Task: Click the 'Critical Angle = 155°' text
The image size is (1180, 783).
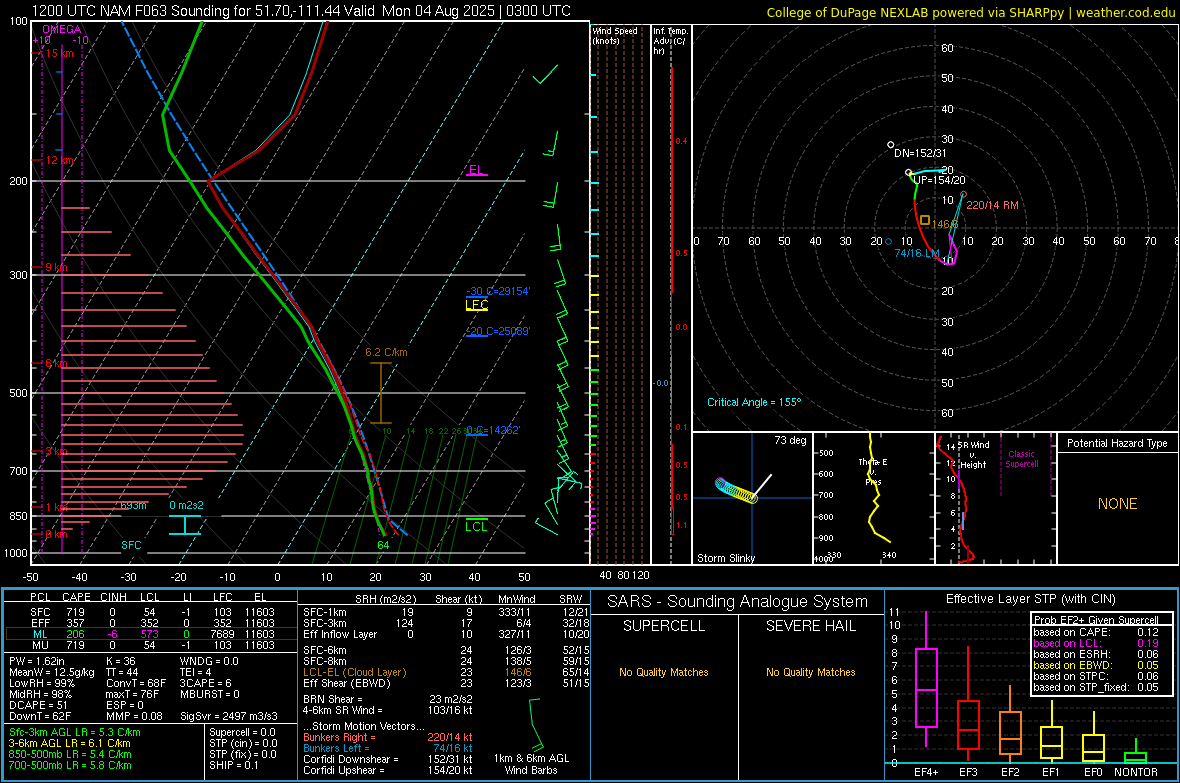Action: pyautogui.click(x=754, y=402)
